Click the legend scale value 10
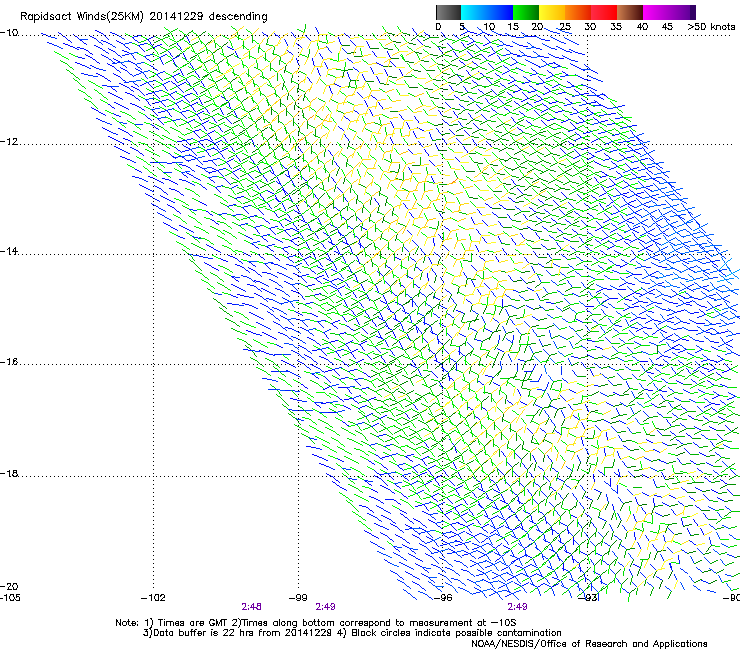 click(489, 26)
